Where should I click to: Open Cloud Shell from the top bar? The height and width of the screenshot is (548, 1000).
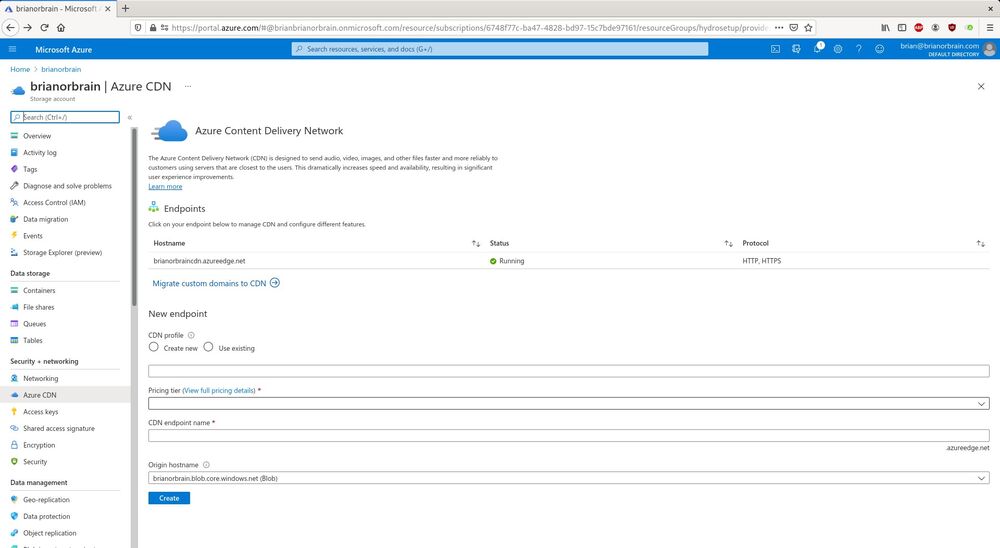(x=775, y=49)
